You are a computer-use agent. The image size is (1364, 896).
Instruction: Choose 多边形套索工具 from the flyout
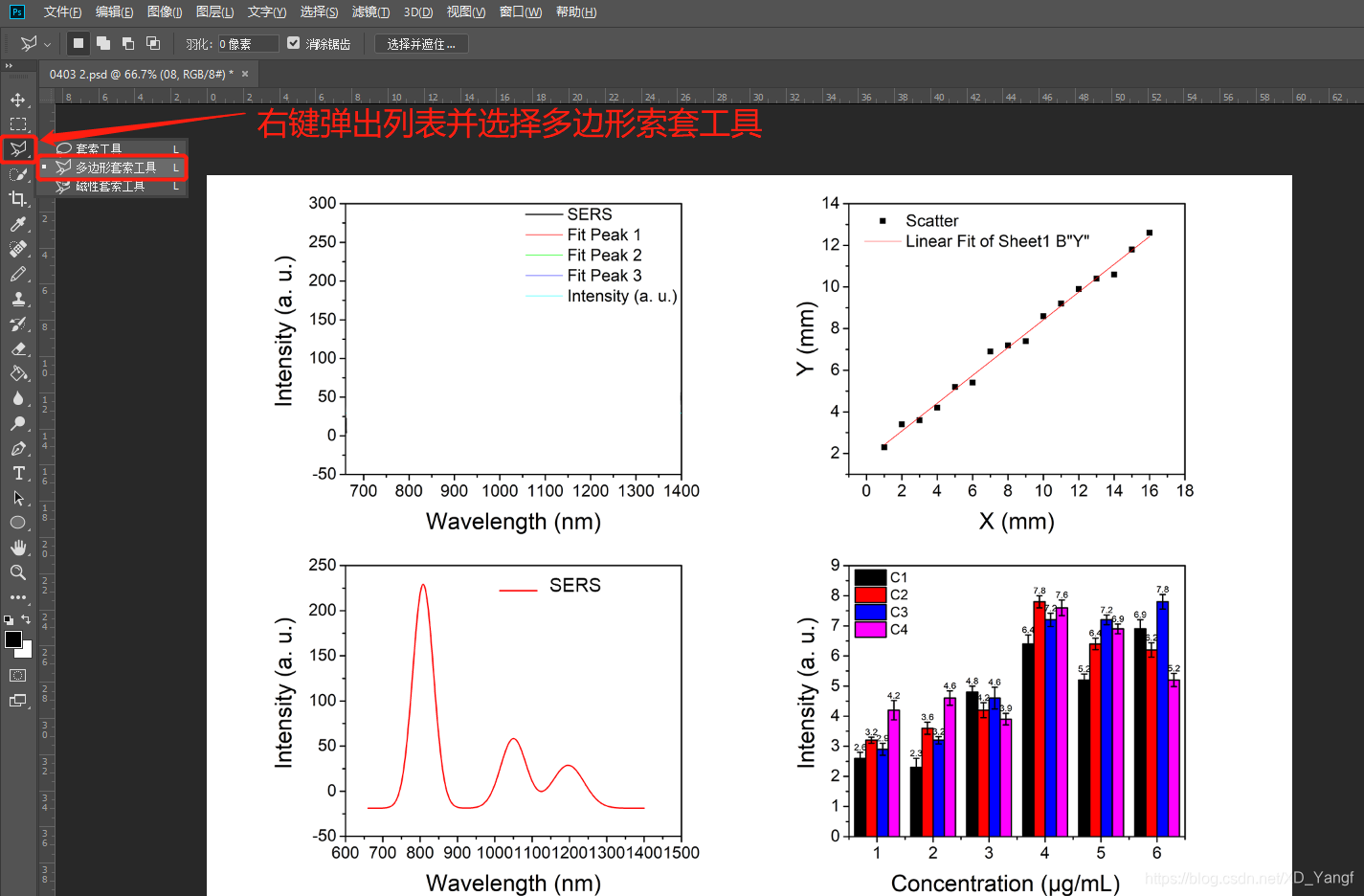[112, 168]
